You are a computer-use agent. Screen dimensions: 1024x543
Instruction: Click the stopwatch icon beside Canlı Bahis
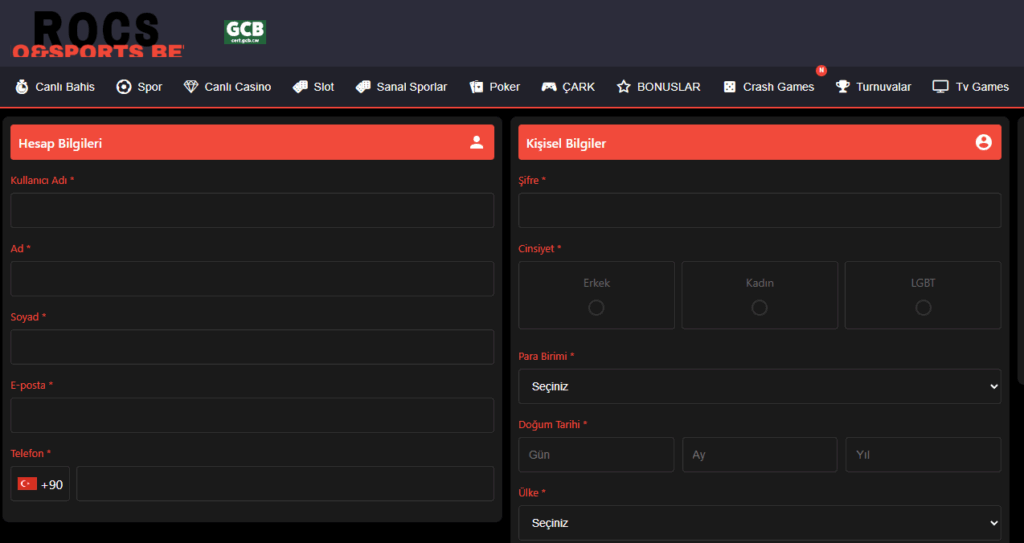(x=22, y=86)
